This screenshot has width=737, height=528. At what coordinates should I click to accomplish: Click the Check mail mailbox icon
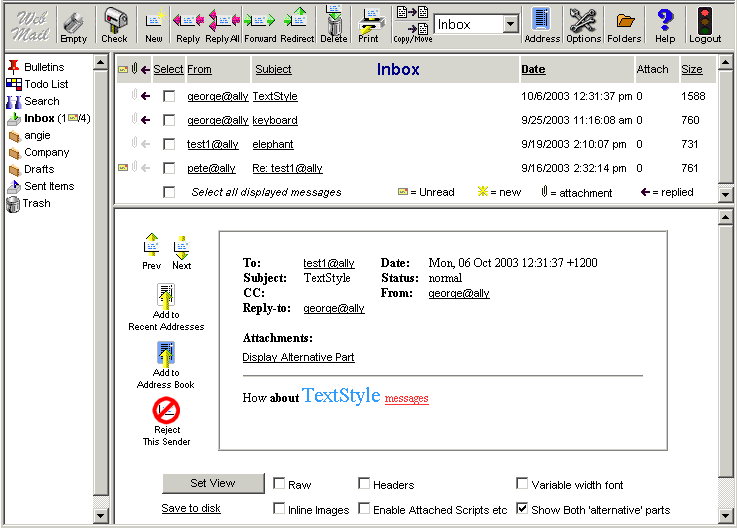[115, 21]
